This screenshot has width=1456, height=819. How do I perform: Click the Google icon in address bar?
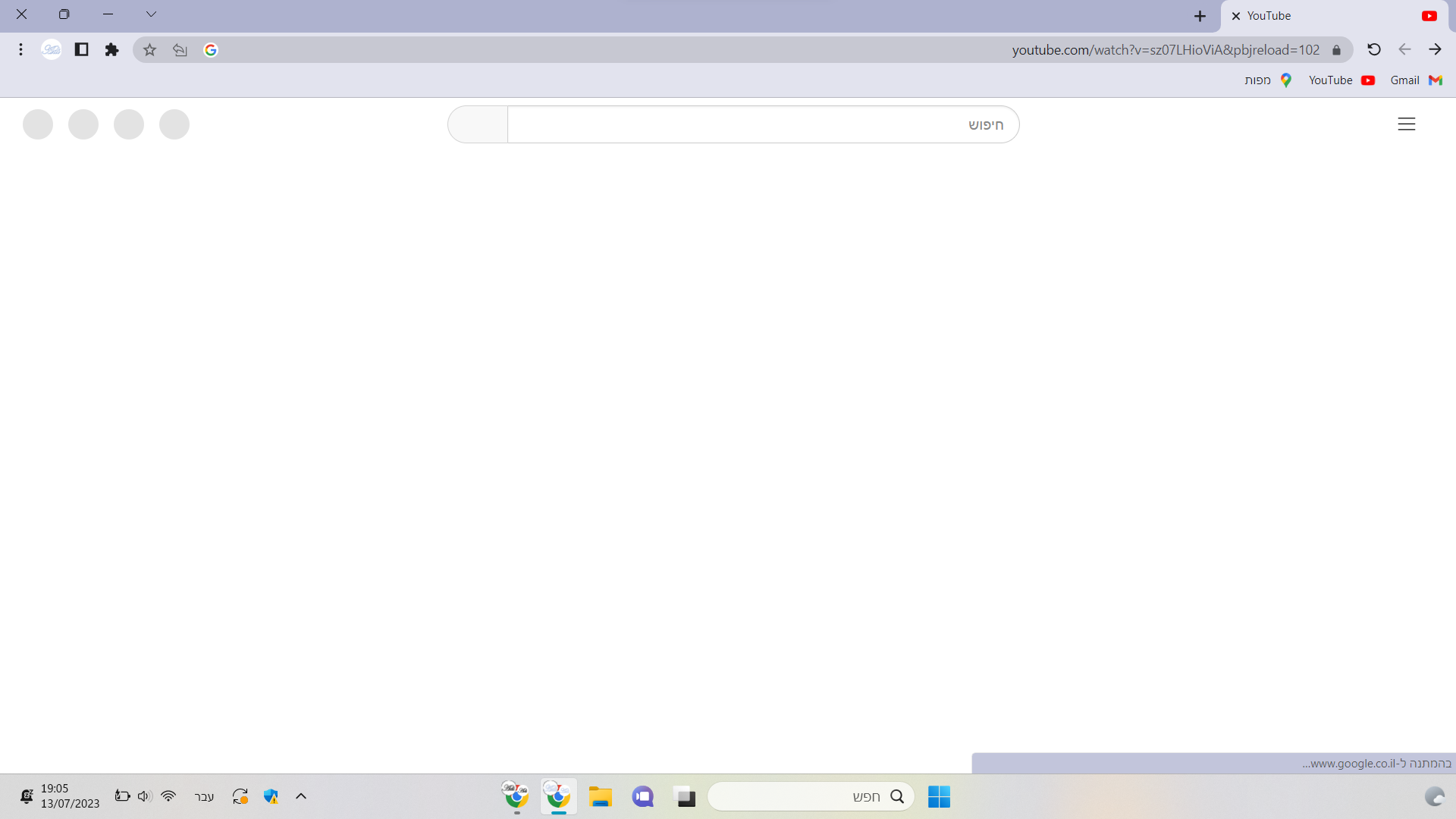pyautogui.click(x=211, y=50)
